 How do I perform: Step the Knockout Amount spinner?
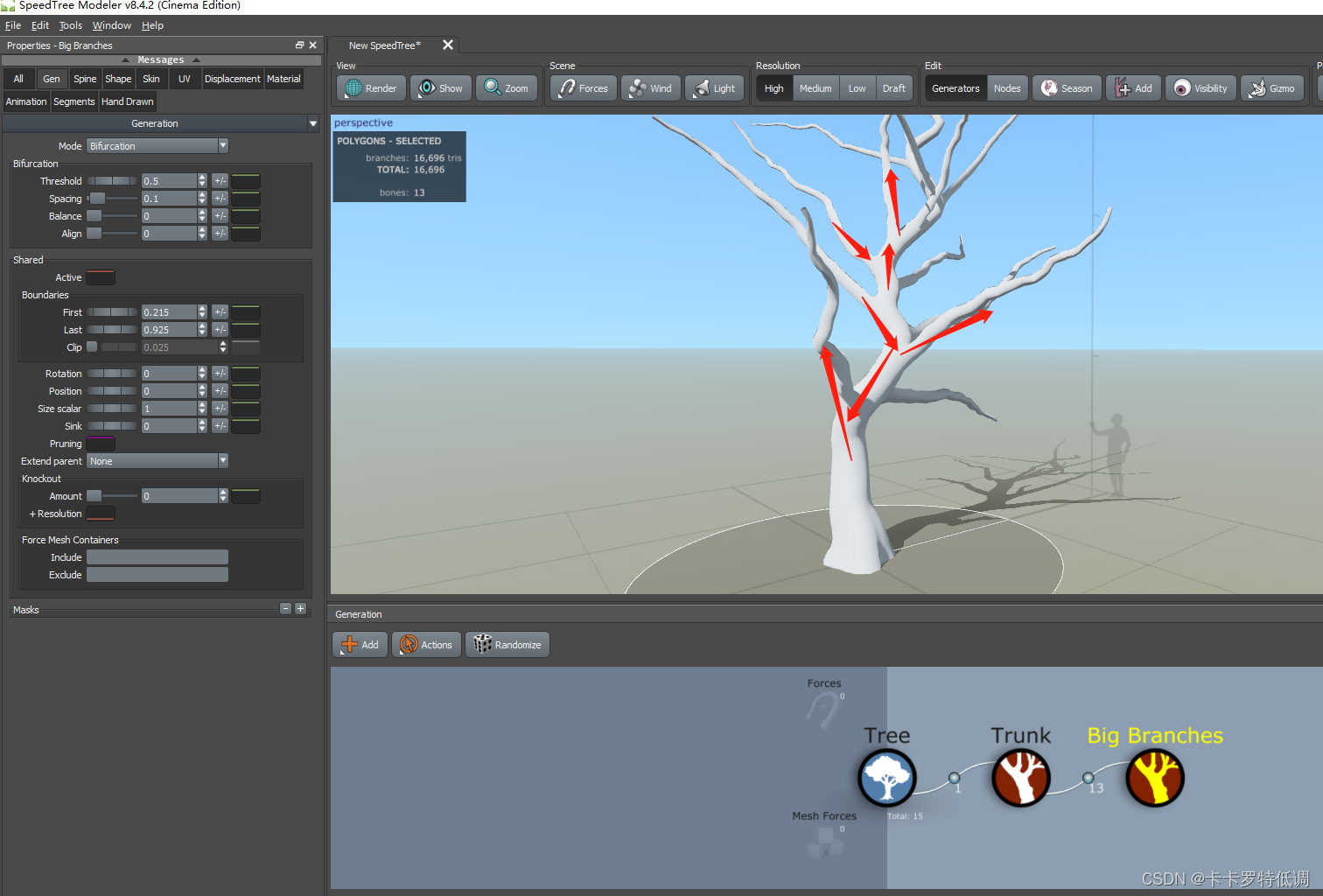point(223,496)
